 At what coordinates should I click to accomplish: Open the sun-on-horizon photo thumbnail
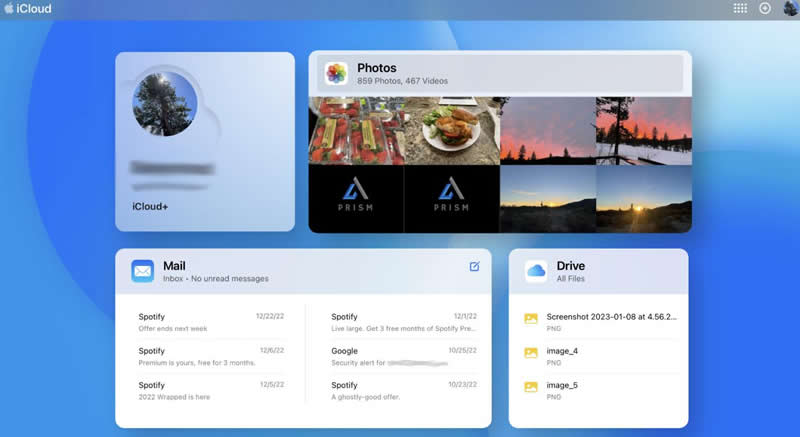pyautogui.click(x=644, y=199)
